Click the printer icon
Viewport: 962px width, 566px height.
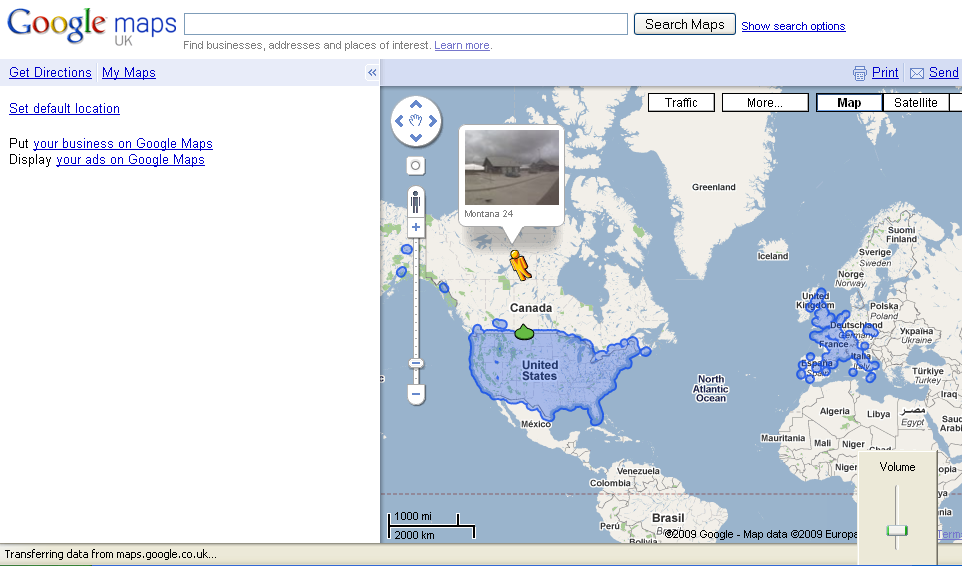860,74
